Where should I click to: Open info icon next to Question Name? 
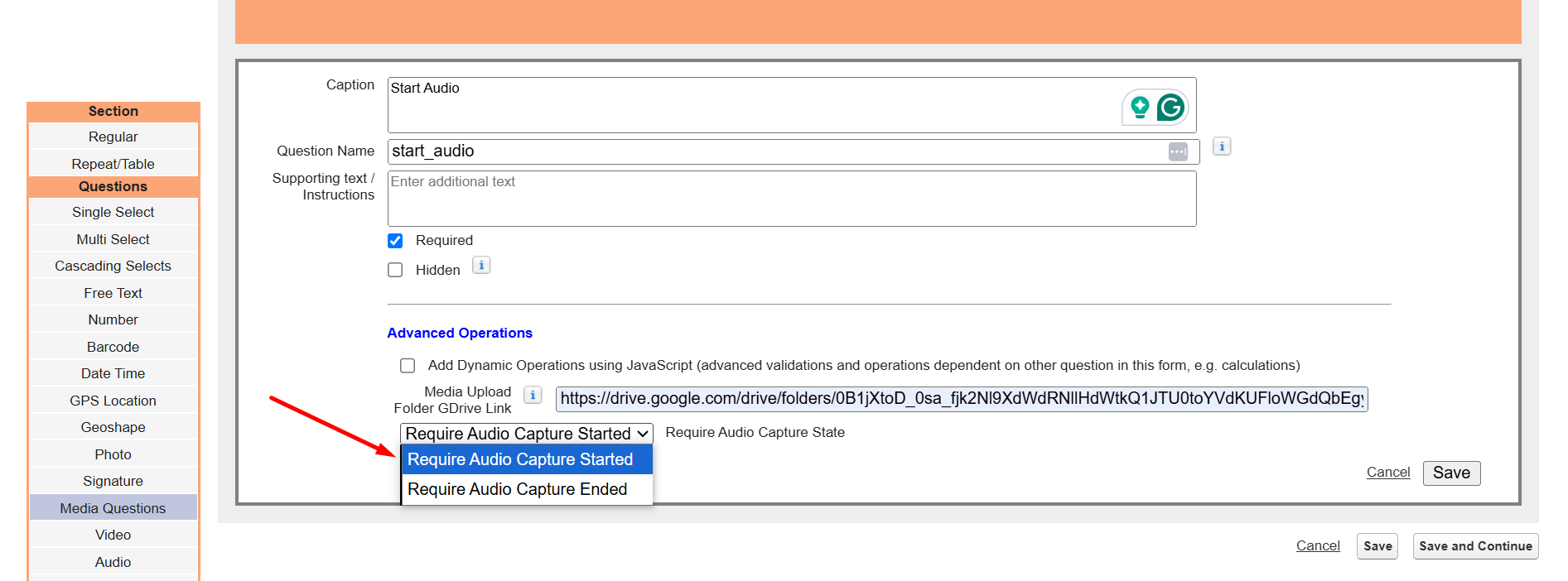tap(1222, 146)
